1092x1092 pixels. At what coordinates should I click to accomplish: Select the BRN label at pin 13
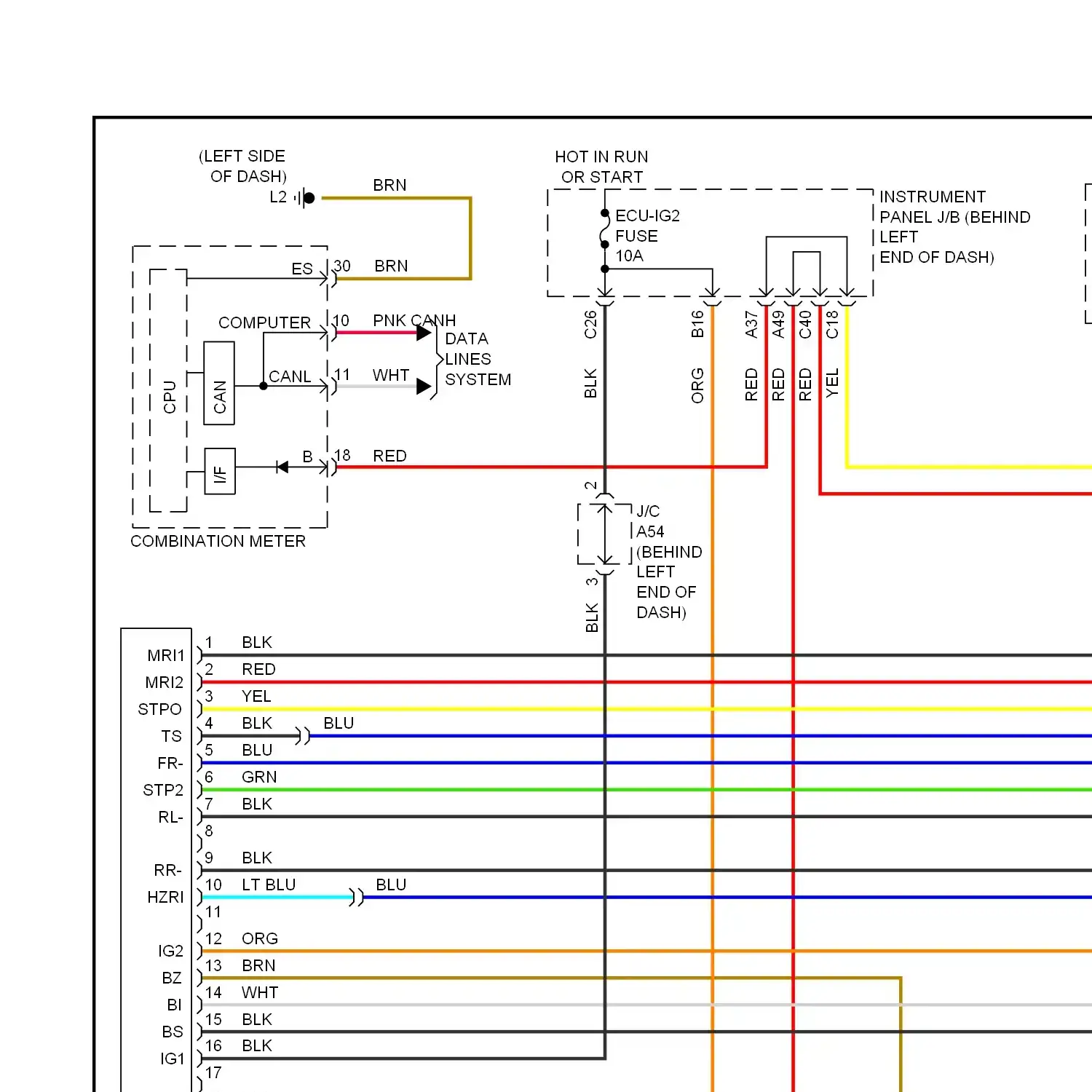tap(258, 965)
